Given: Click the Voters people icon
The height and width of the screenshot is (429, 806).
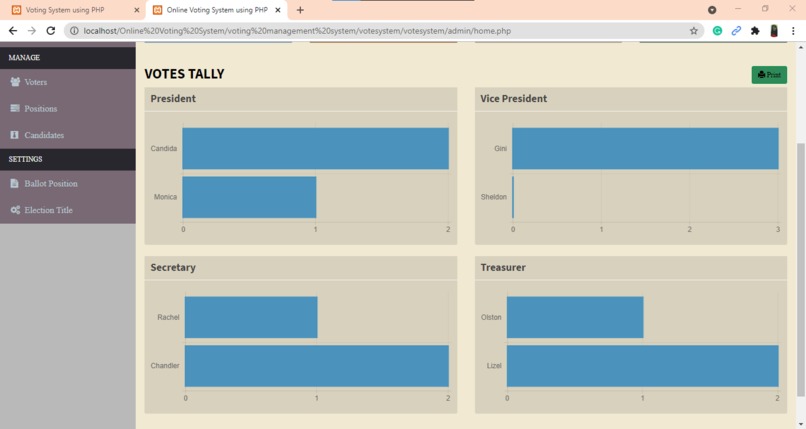Looking at the screenshot, I should point(15,82).
